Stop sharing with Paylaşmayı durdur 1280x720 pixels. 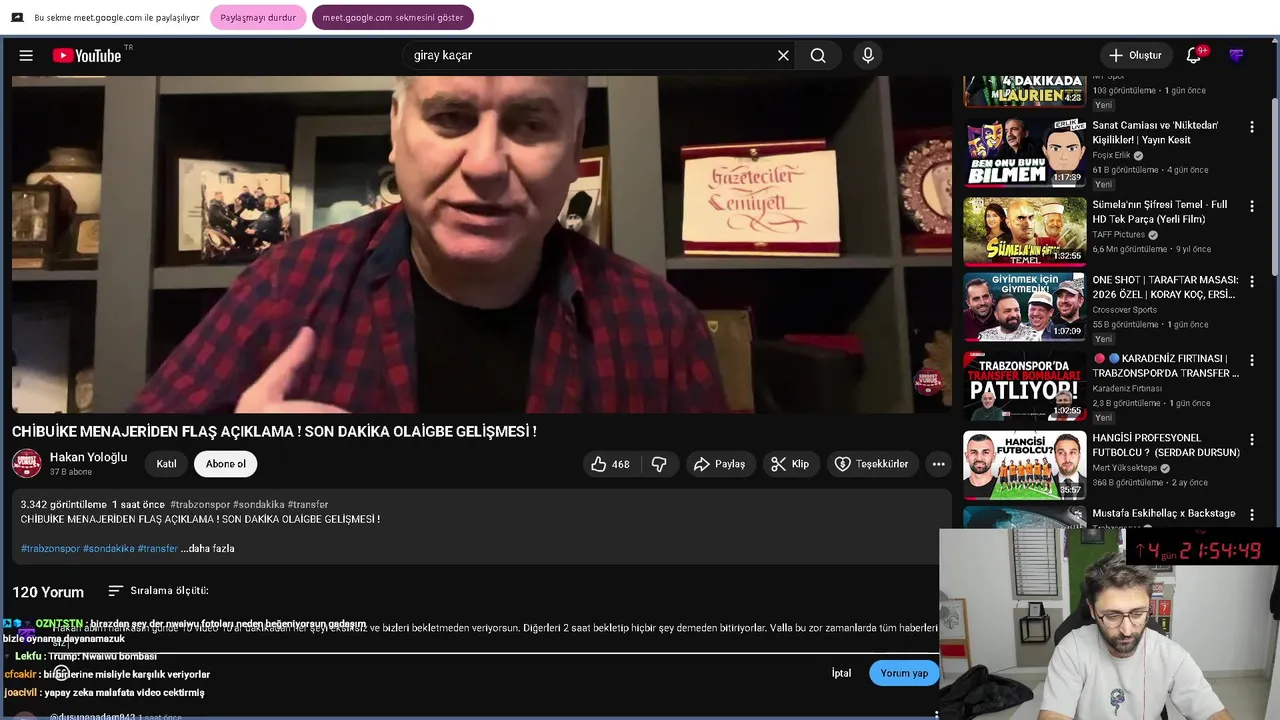coord(258,18)
